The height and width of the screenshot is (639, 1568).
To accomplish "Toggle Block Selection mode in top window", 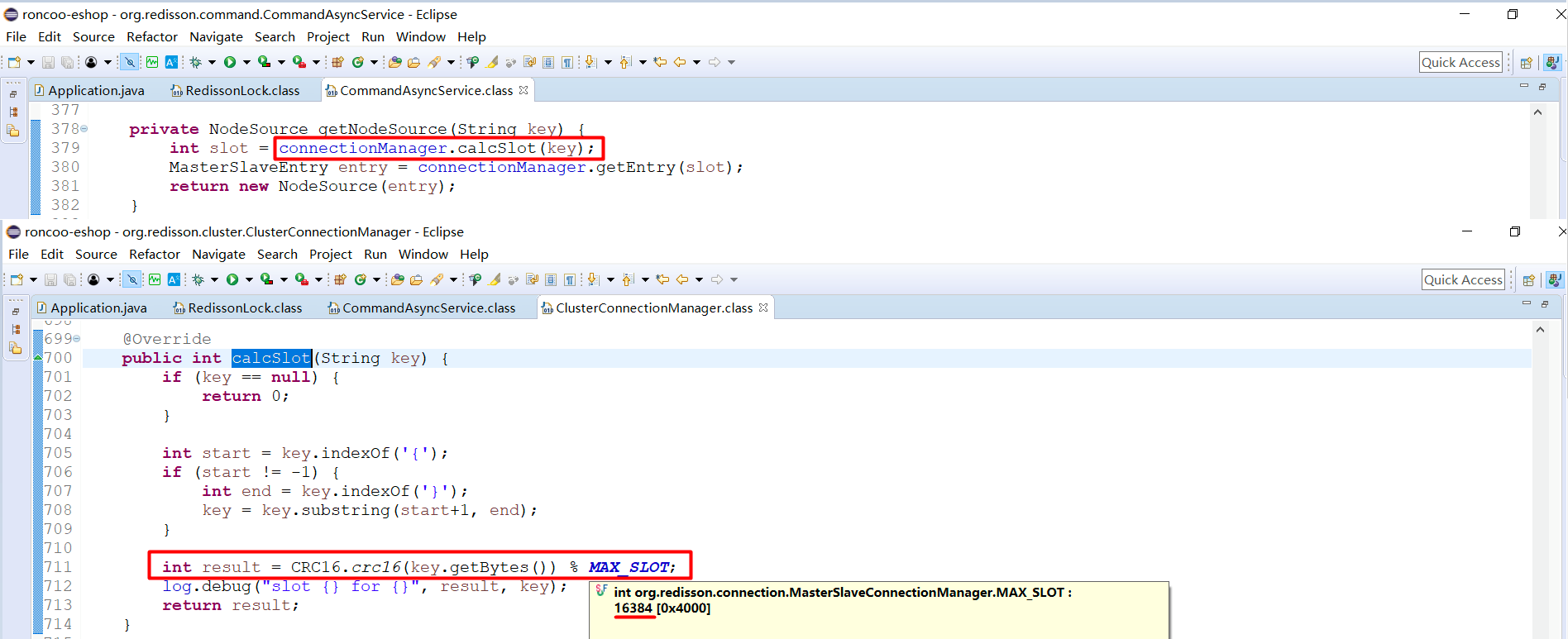I will [x=548, y=62].
